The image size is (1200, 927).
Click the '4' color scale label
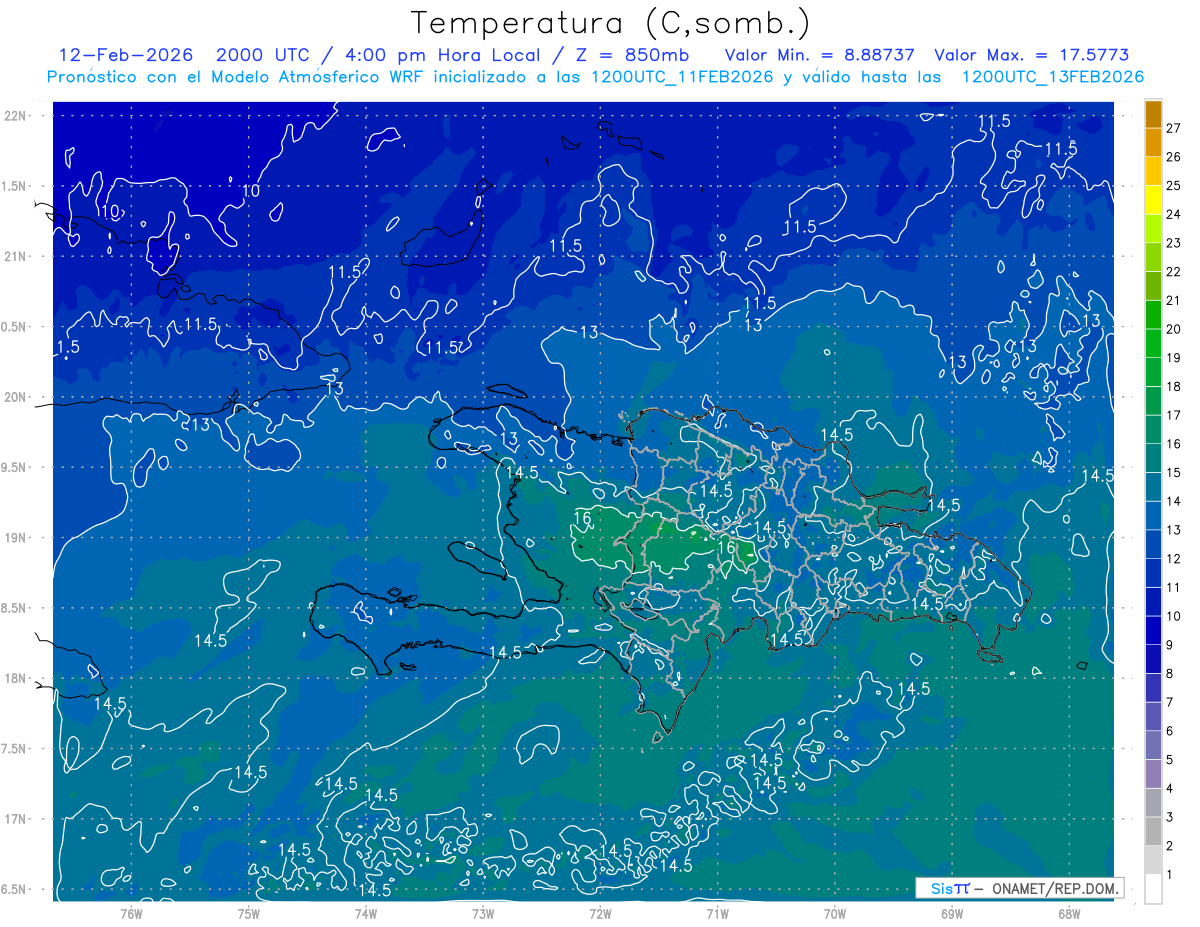click(x=1170, y=788)
